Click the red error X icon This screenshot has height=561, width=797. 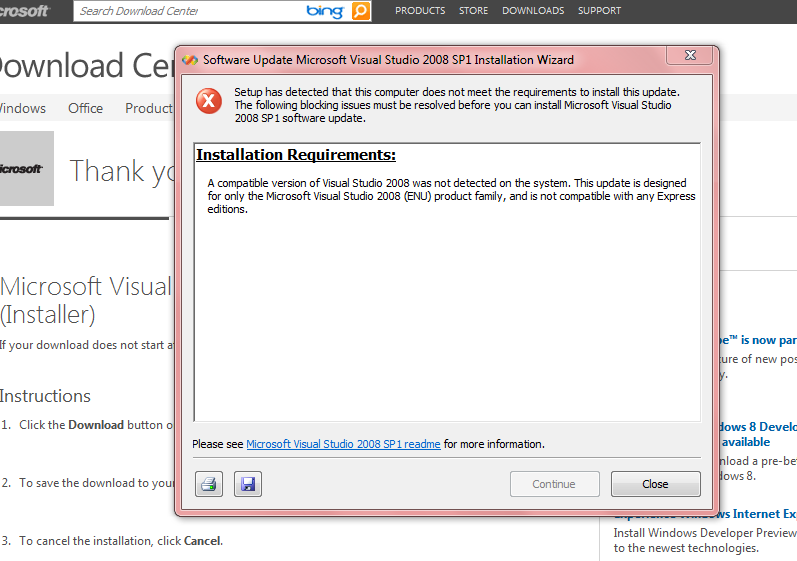click(209, 101)
